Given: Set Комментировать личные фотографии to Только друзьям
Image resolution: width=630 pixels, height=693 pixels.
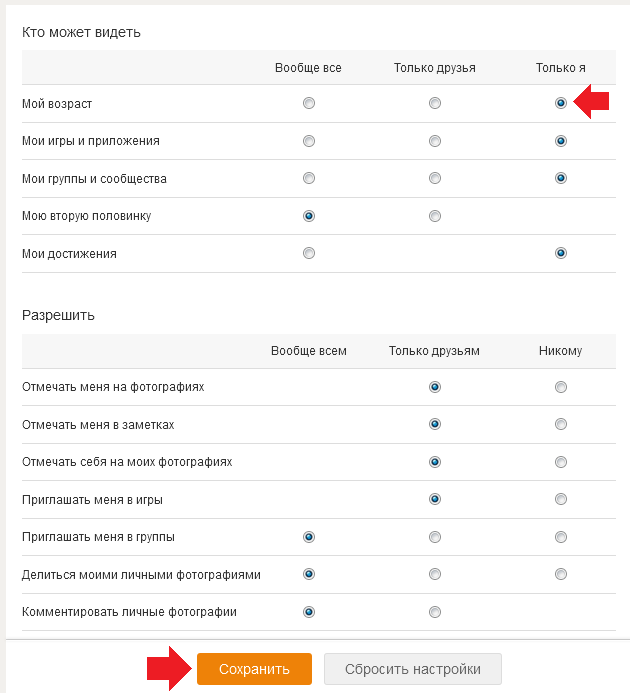Looking at the screenshot, I should coord(435,612).
